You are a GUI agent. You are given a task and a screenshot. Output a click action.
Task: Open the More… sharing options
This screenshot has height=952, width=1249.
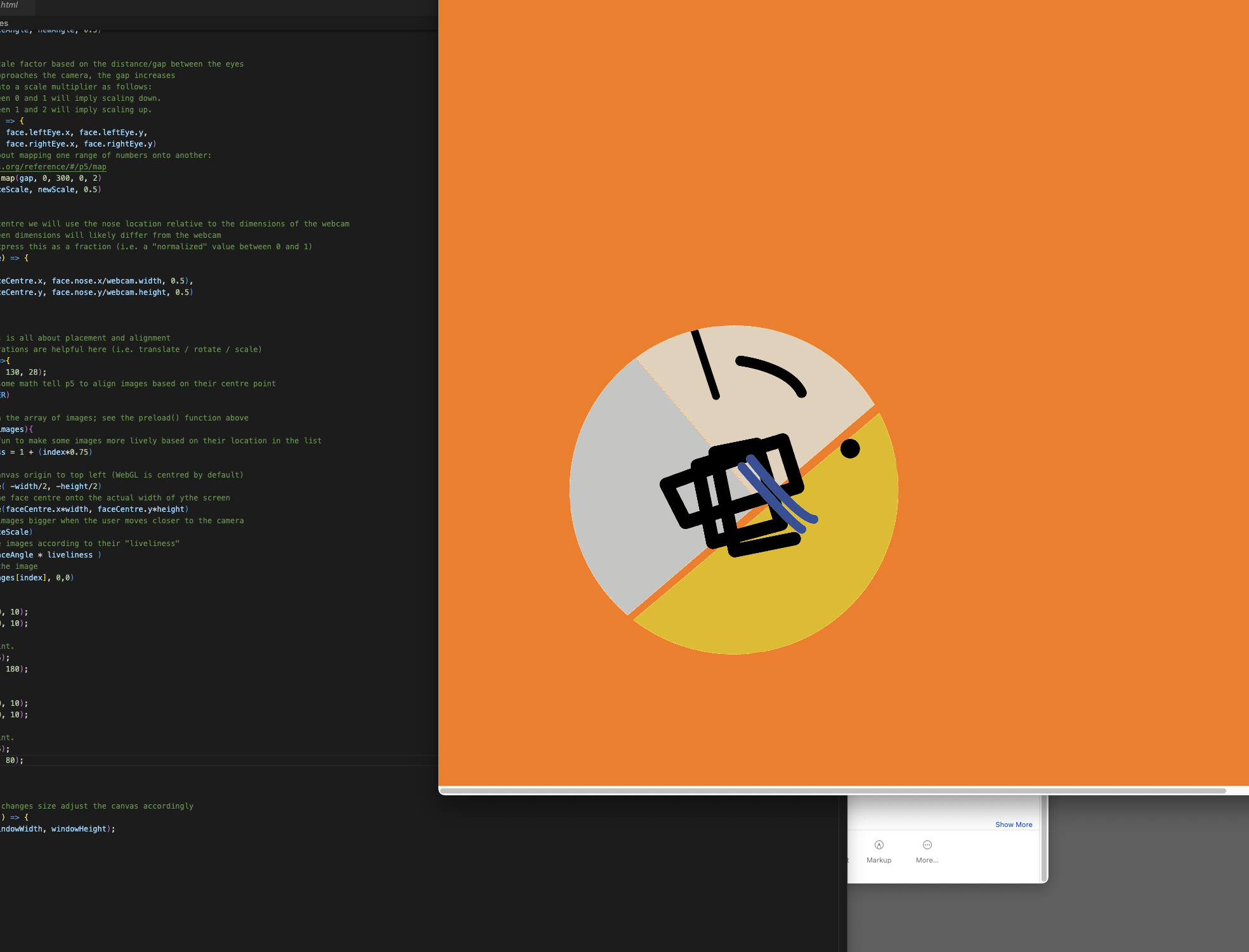[x=927, y=850]
